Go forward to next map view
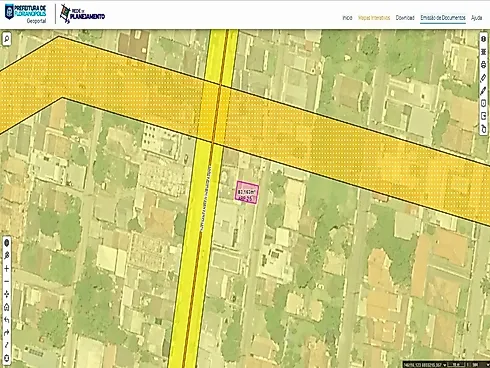This screenshot has height=368, width=490. (x=7, y=333)
